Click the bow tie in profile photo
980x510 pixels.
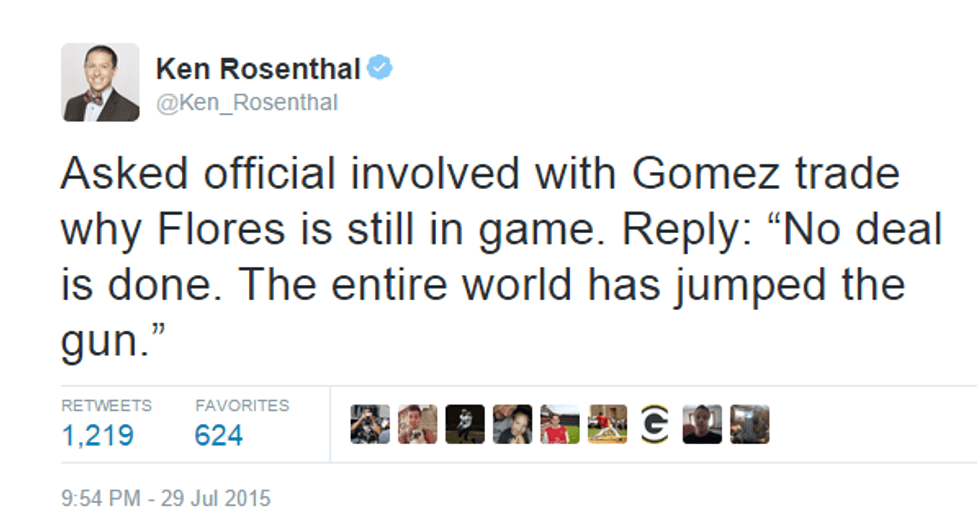[94, 98]
